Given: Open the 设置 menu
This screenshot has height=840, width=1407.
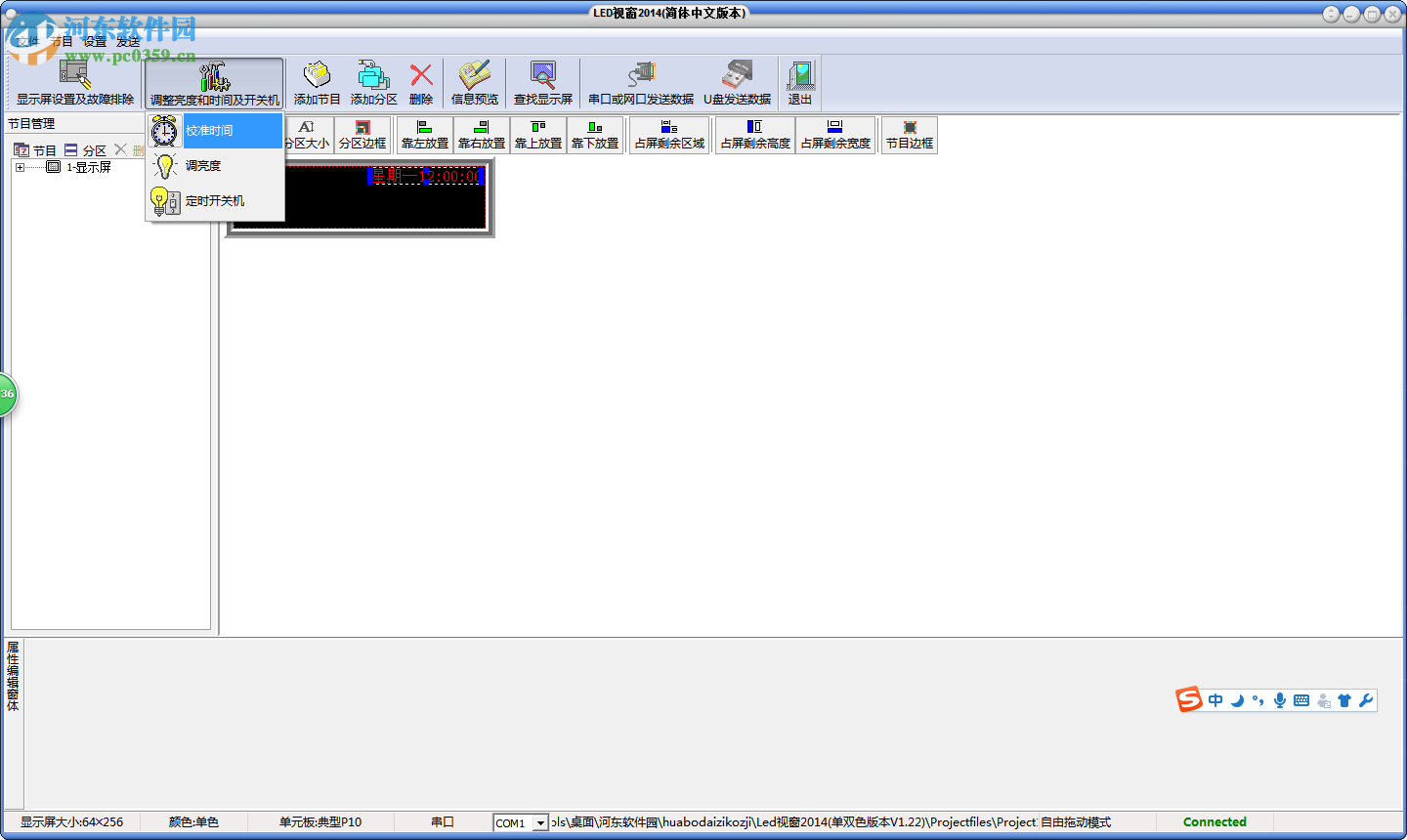Looking at the screenshot, I should click(x=95, y=41).
